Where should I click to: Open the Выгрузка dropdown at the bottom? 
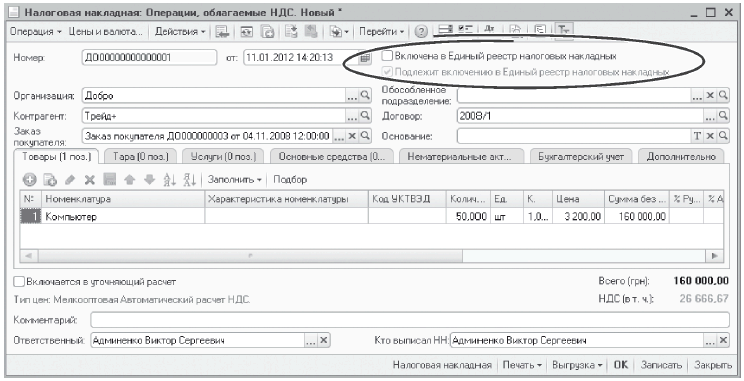click(x=577, y=365)
